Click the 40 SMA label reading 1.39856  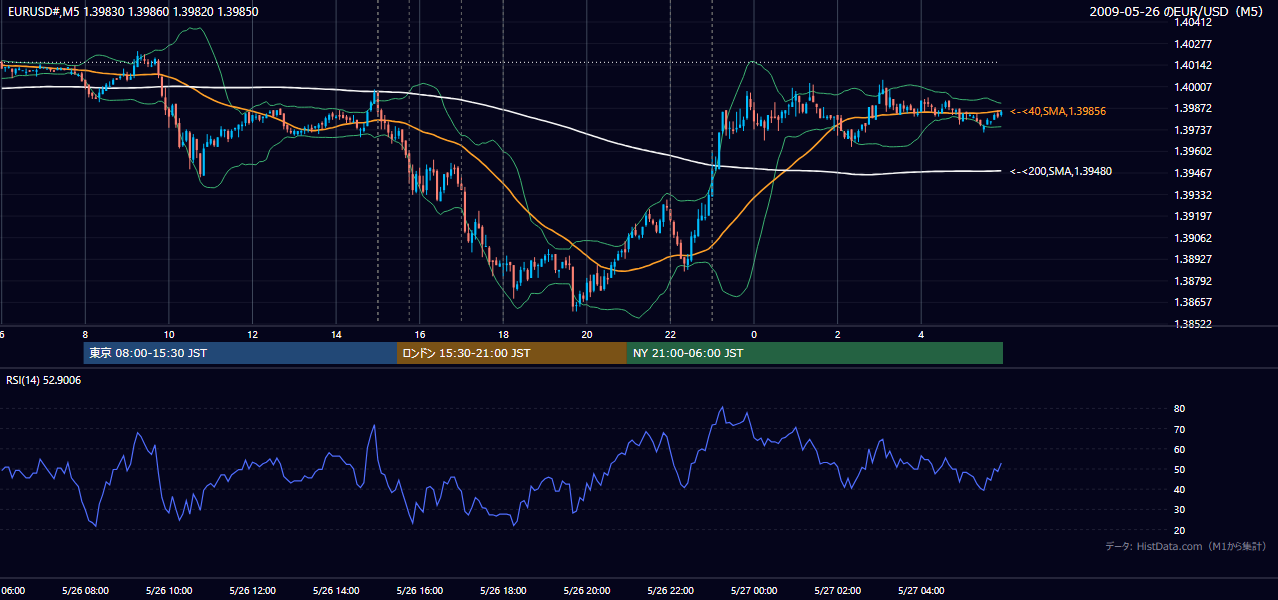tap(1059, 111)
